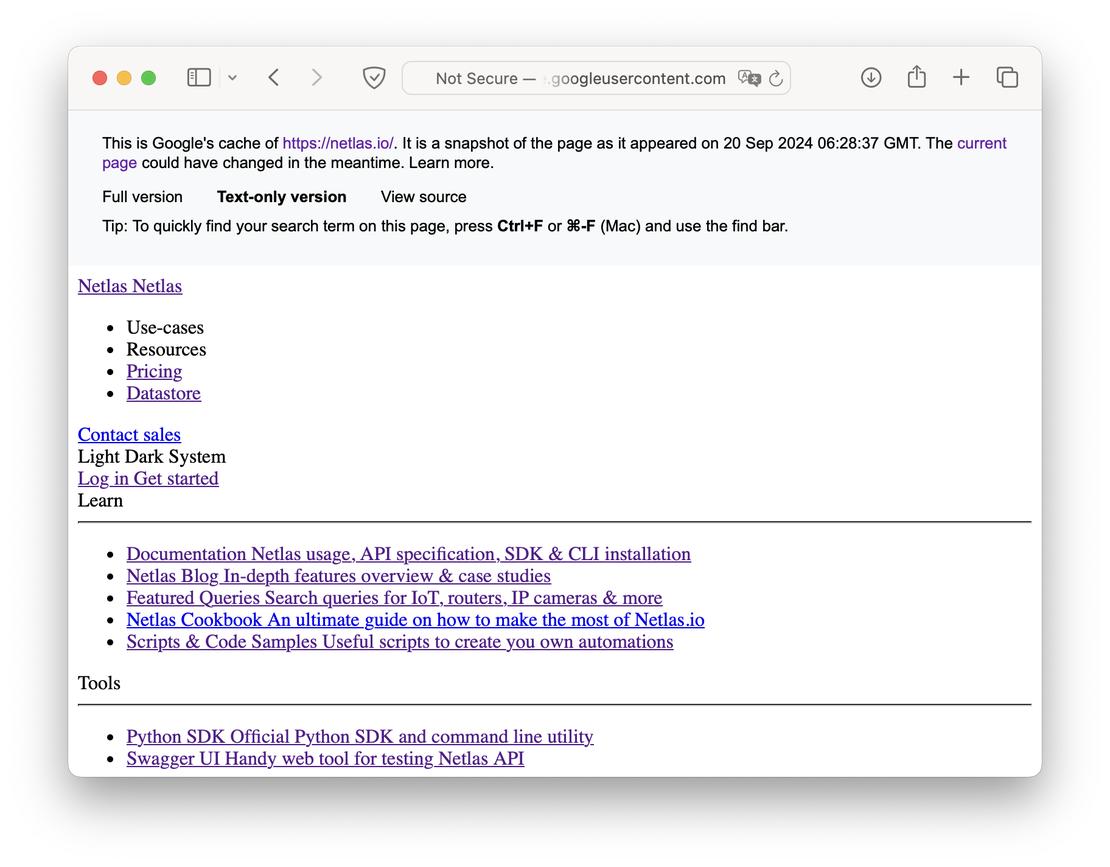The image size is (1110, 867).
Task: Open the translate options in the address bar
Action: [750, 77]
